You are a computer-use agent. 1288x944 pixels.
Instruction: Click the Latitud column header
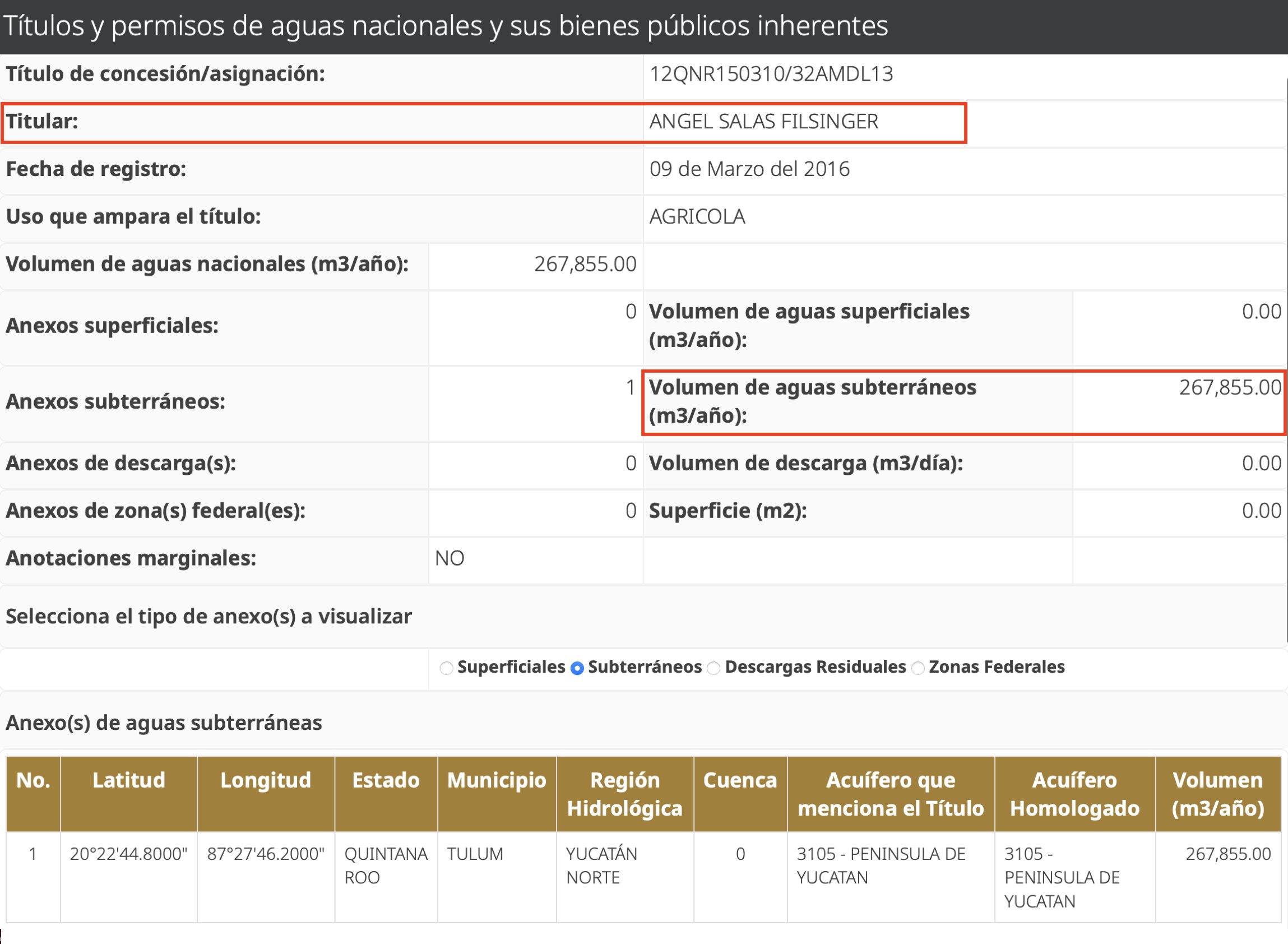[128, 780]
